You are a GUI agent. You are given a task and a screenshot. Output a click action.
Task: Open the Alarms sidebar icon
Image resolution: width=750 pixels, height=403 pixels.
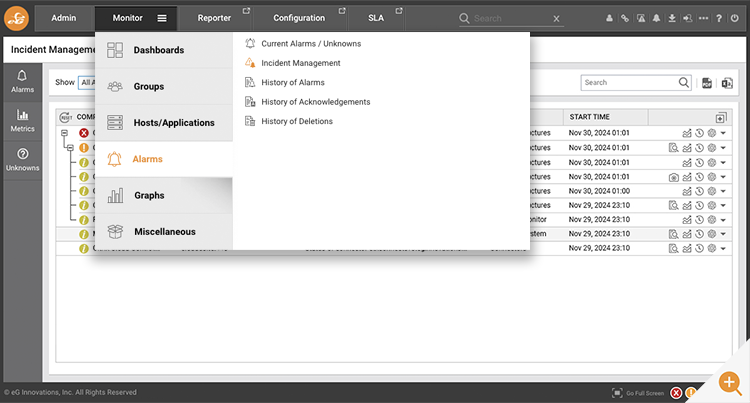pos(22,81)
